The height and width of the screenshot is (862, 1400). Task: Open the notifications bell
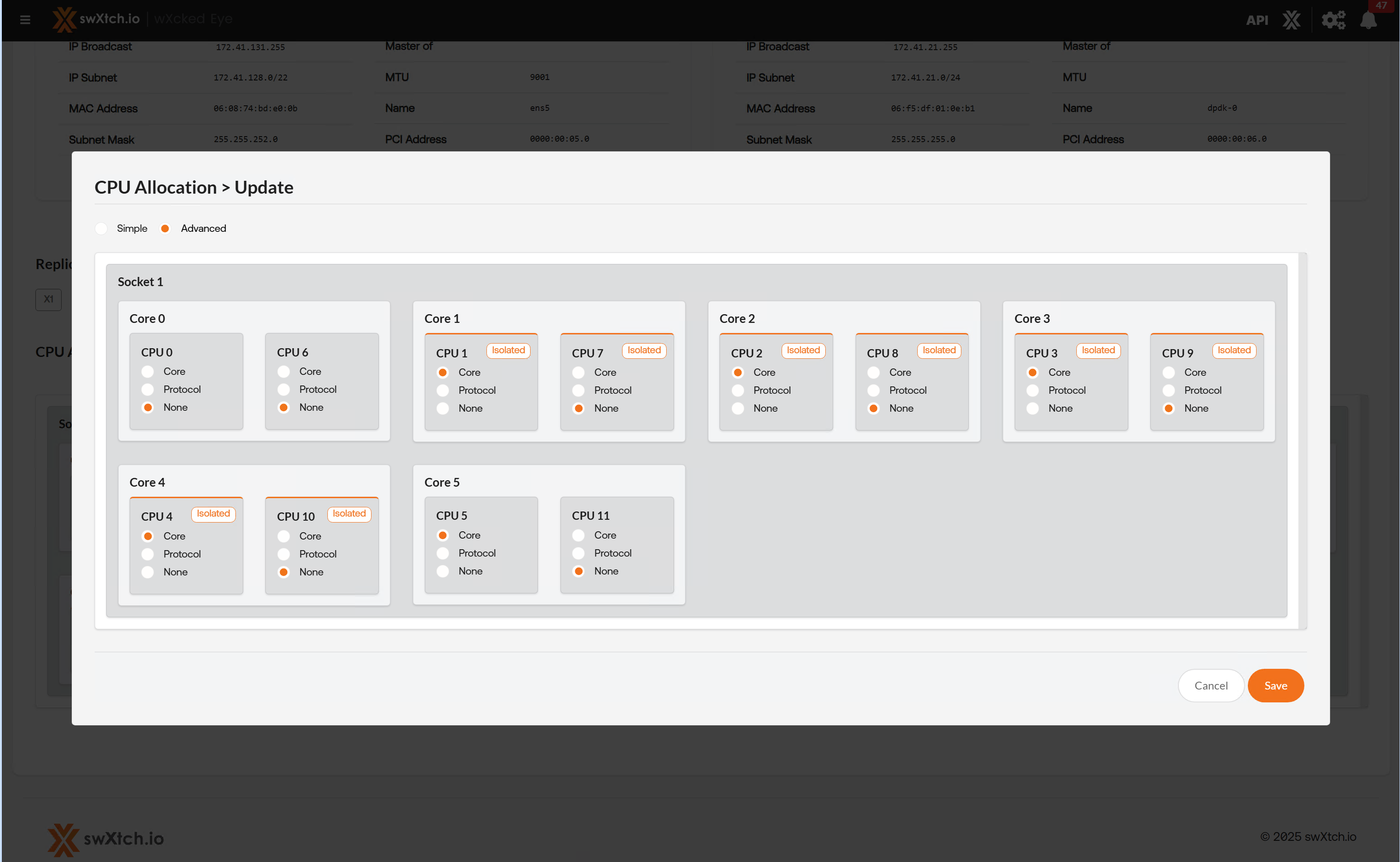point(1368,21)
